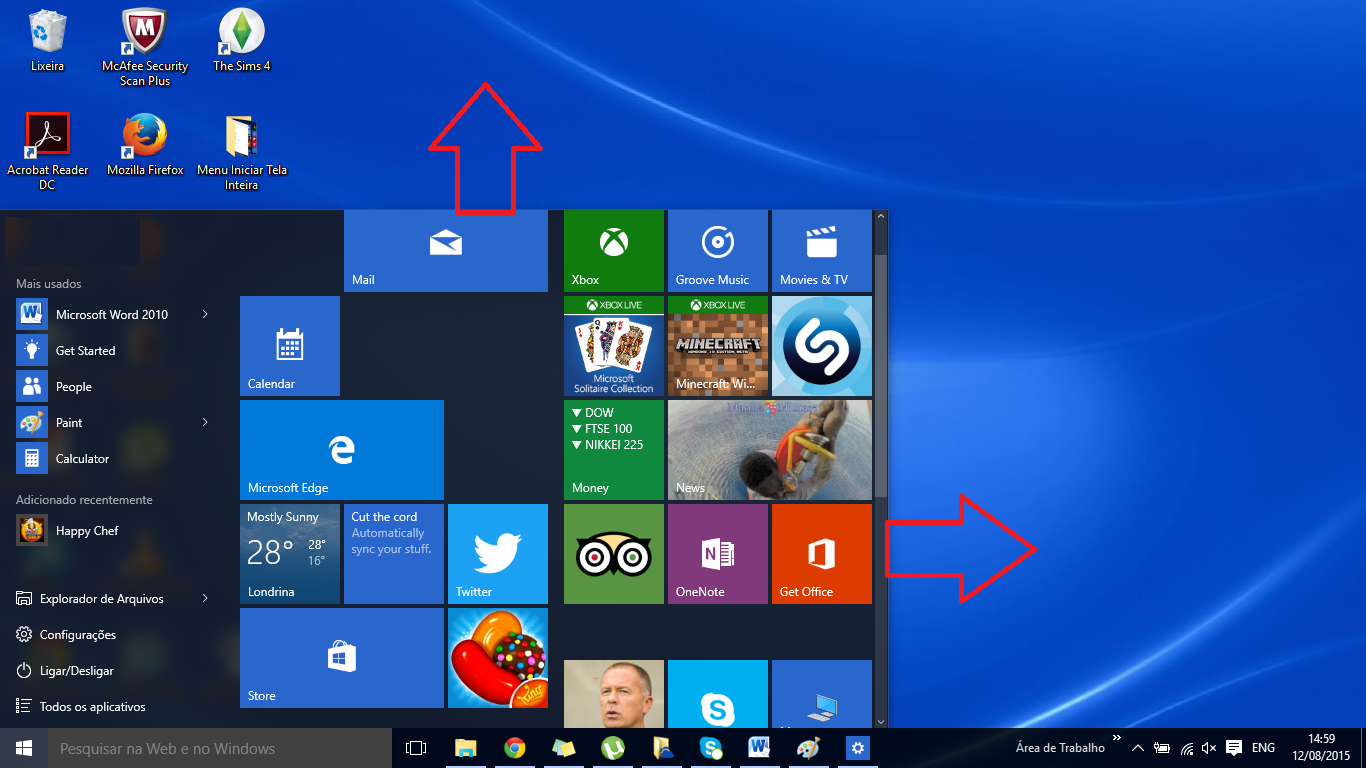Launch the OneNote tile
1366x768 pixels.
718,554
